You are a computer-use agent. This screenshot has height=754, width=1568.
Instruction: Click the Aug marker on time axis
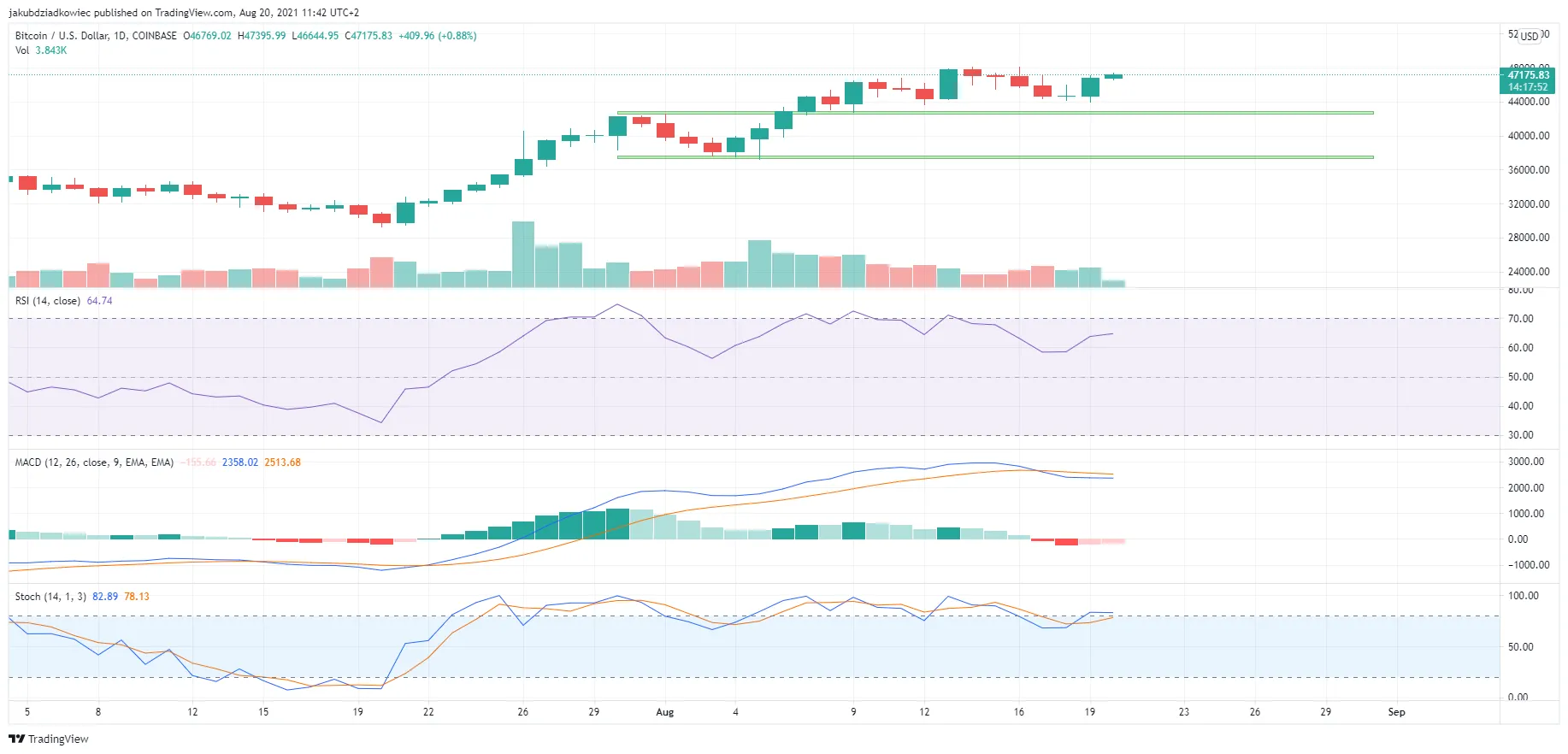click(x=664, y=712)
